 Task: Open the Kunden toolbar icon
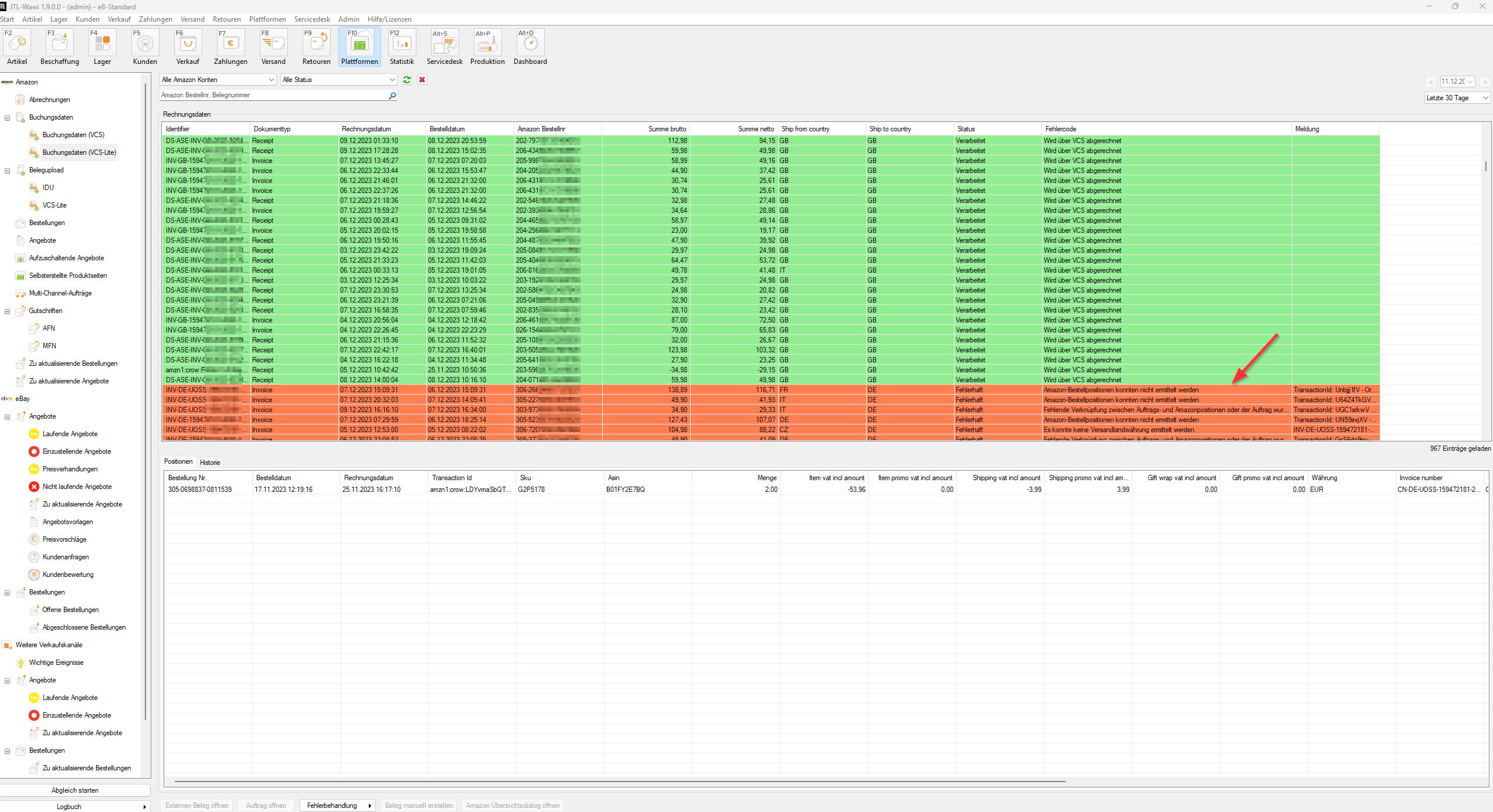point(145,47)
